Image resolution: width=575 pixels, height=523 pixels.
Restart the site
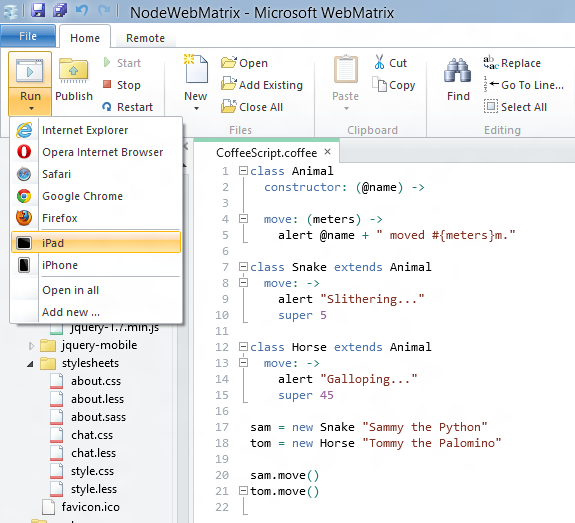coord(127,107)
